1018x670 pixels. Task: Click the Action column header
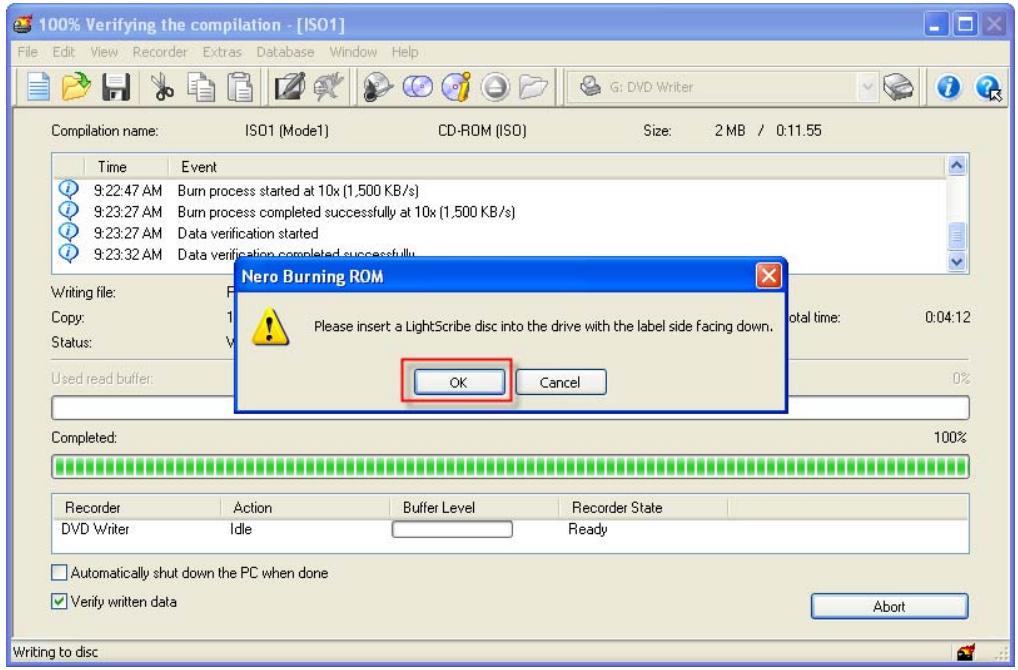(305, 508)
